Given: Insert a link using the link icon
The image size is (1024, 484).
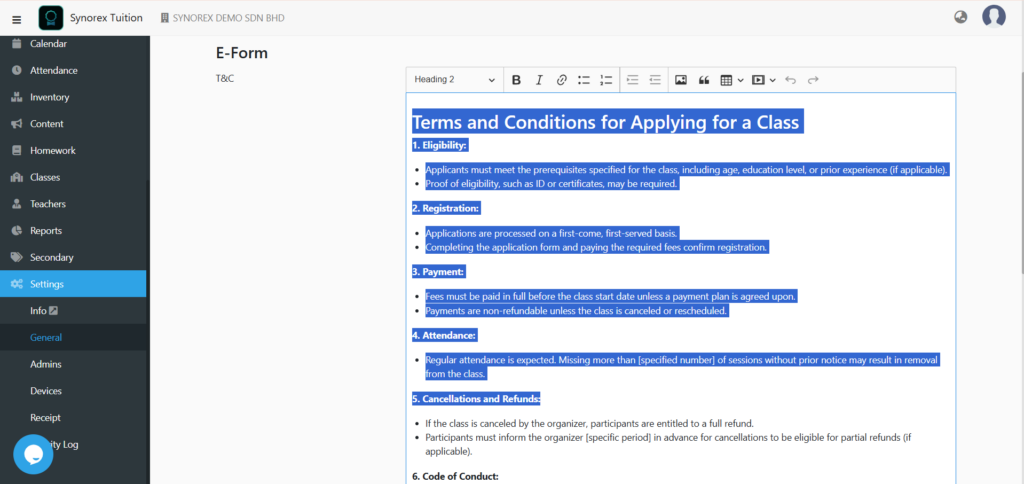Looking at the screenshot, I should (561, 80).
